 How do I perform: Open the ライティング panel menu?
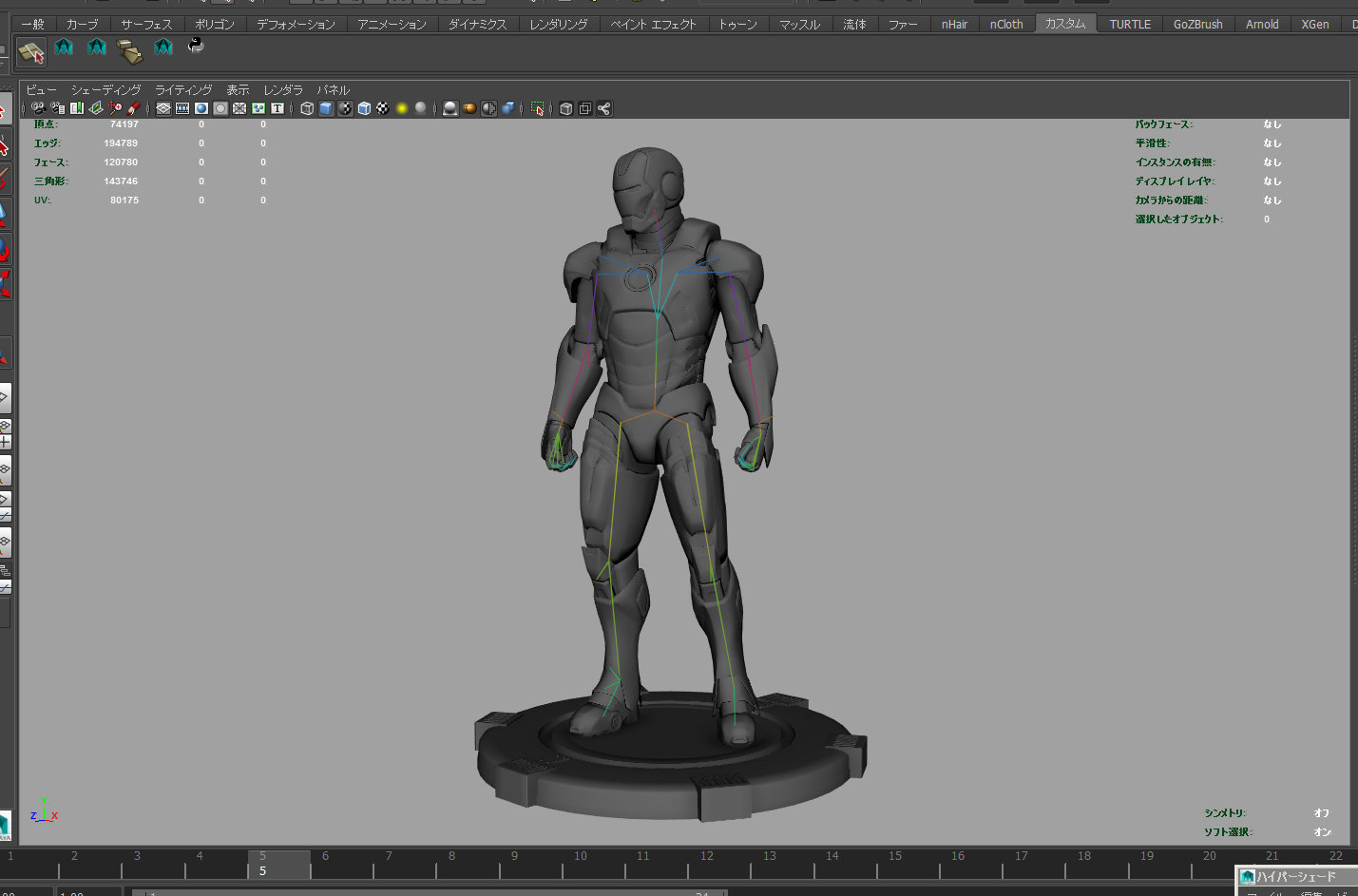[183, 89]
